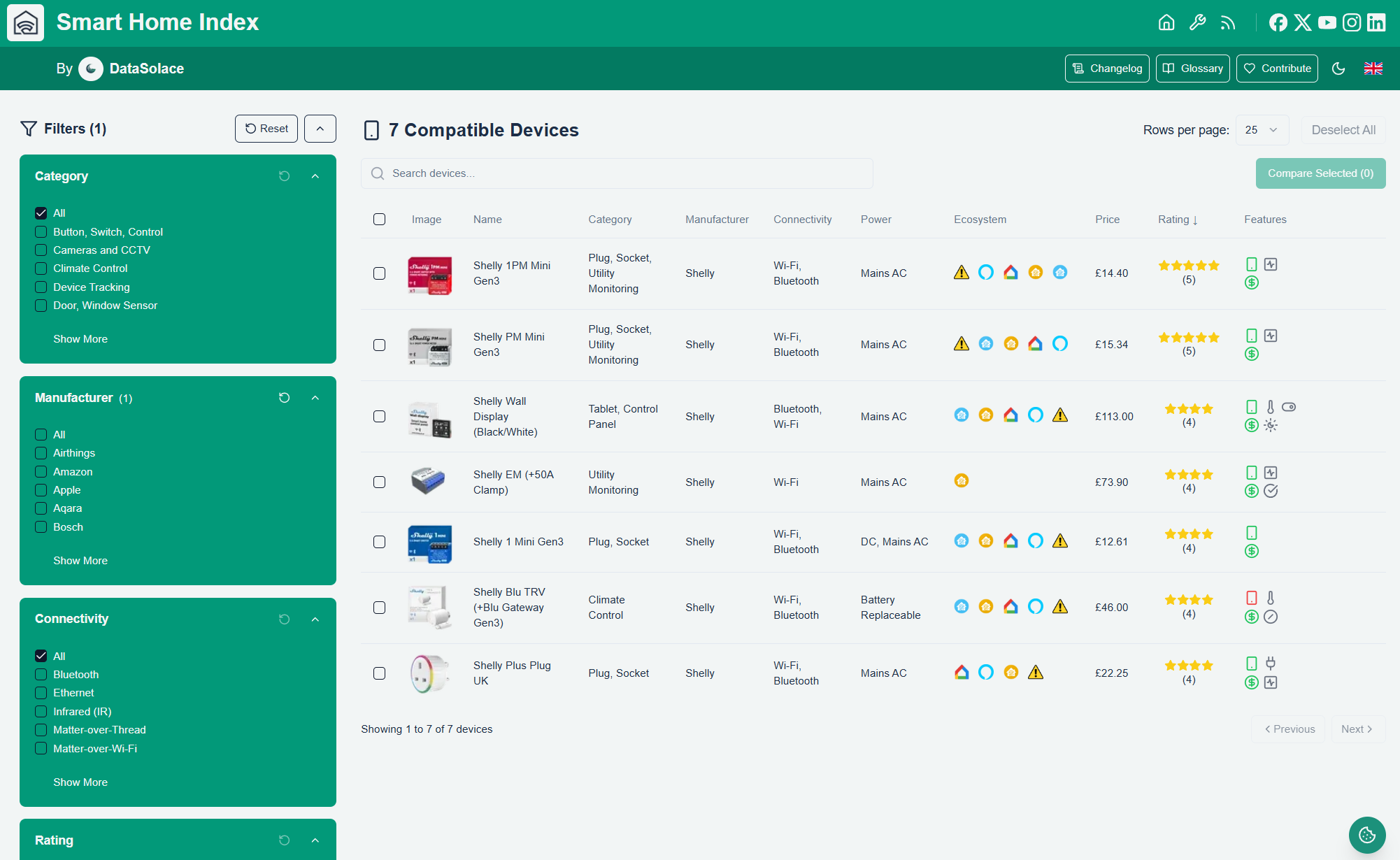Select the Shelly Wall Display row checkbox
This screenshot has height=860, width=1400.
pyautogui.click(x=379, y=417)
